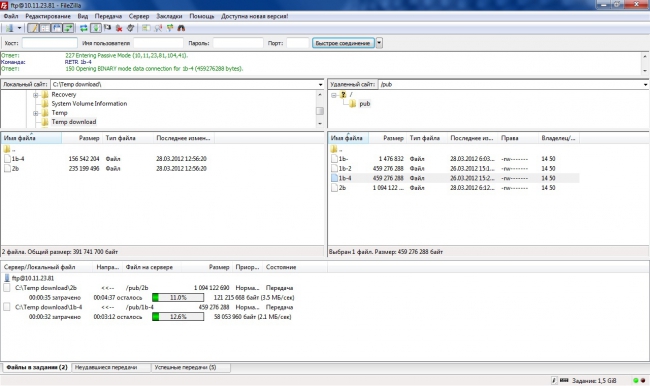Select the pub folder icon in remote tree

click(352, 104)
